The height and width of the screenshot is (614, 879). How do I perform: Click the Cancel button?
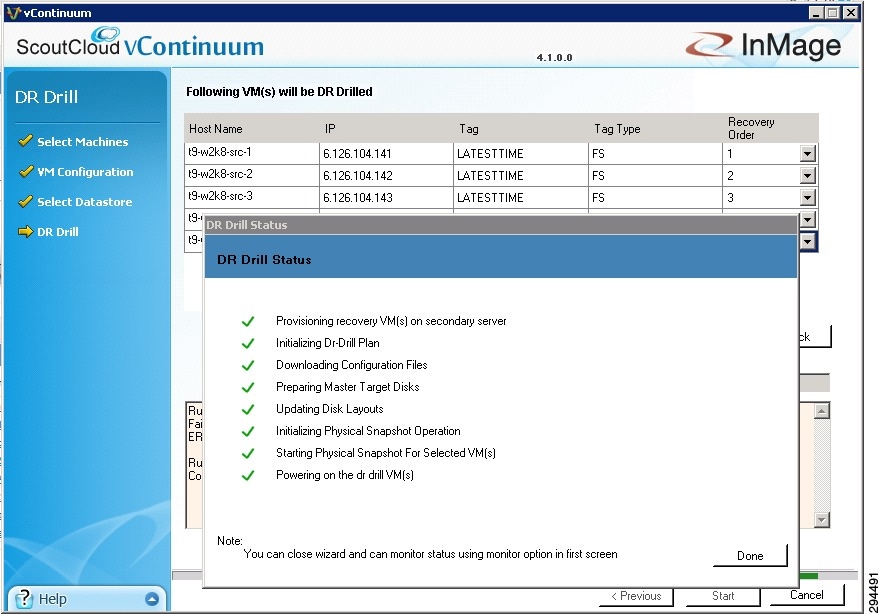(807, 595)
